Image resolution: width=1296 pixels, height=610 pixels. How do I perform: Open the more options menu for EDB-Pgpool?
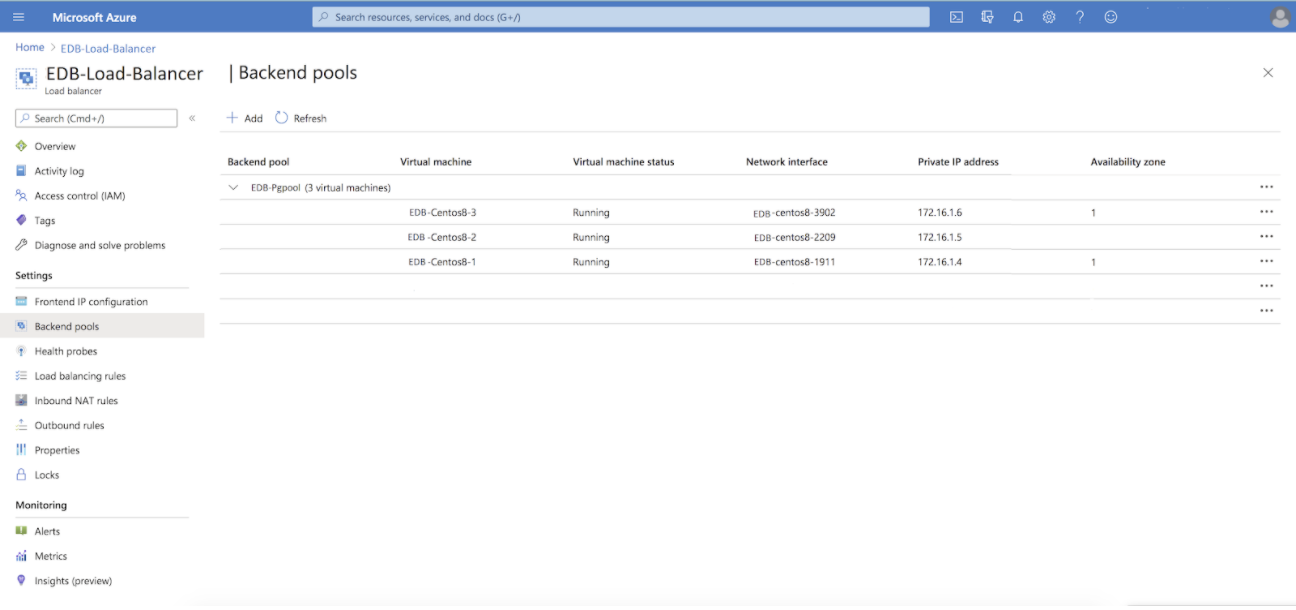point(1266,187)
